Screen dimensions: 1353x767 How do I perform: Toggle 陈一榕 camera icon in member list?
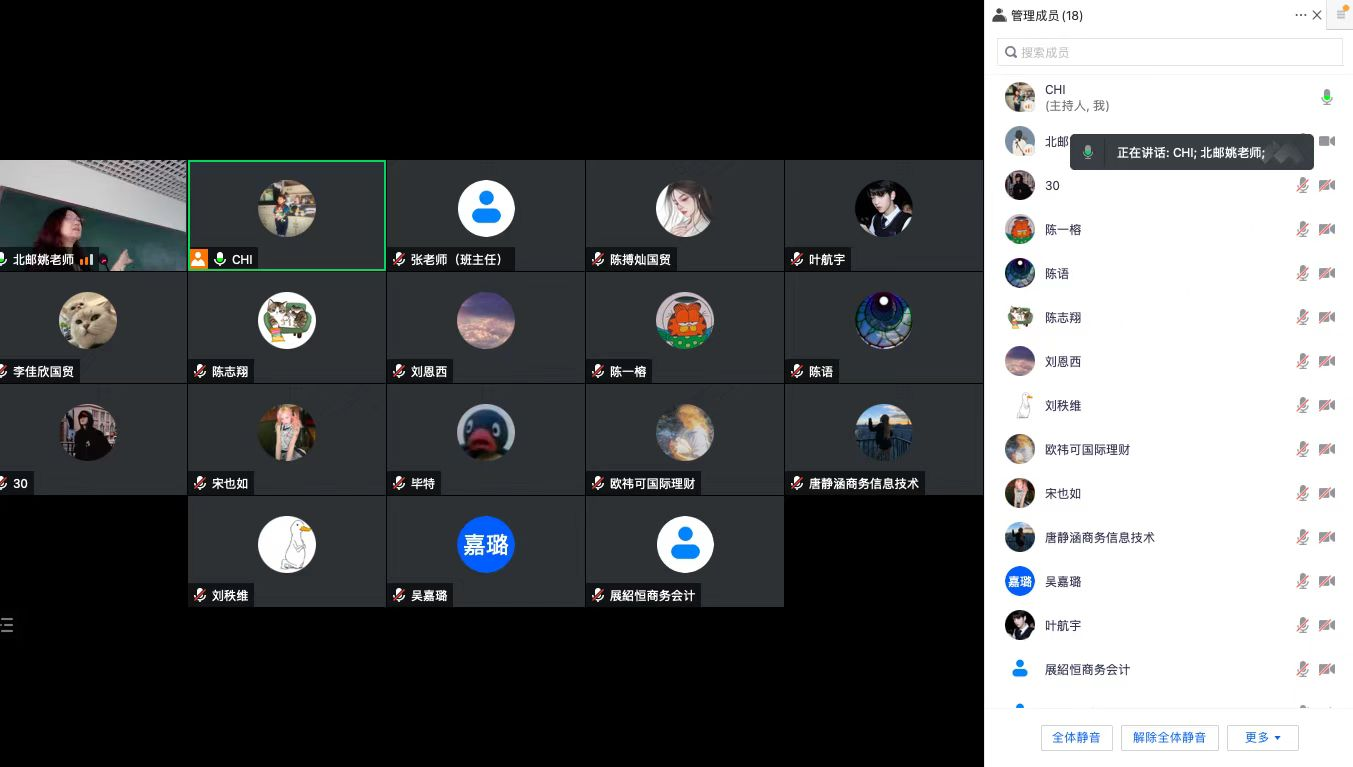click(x=1327, y=229)
